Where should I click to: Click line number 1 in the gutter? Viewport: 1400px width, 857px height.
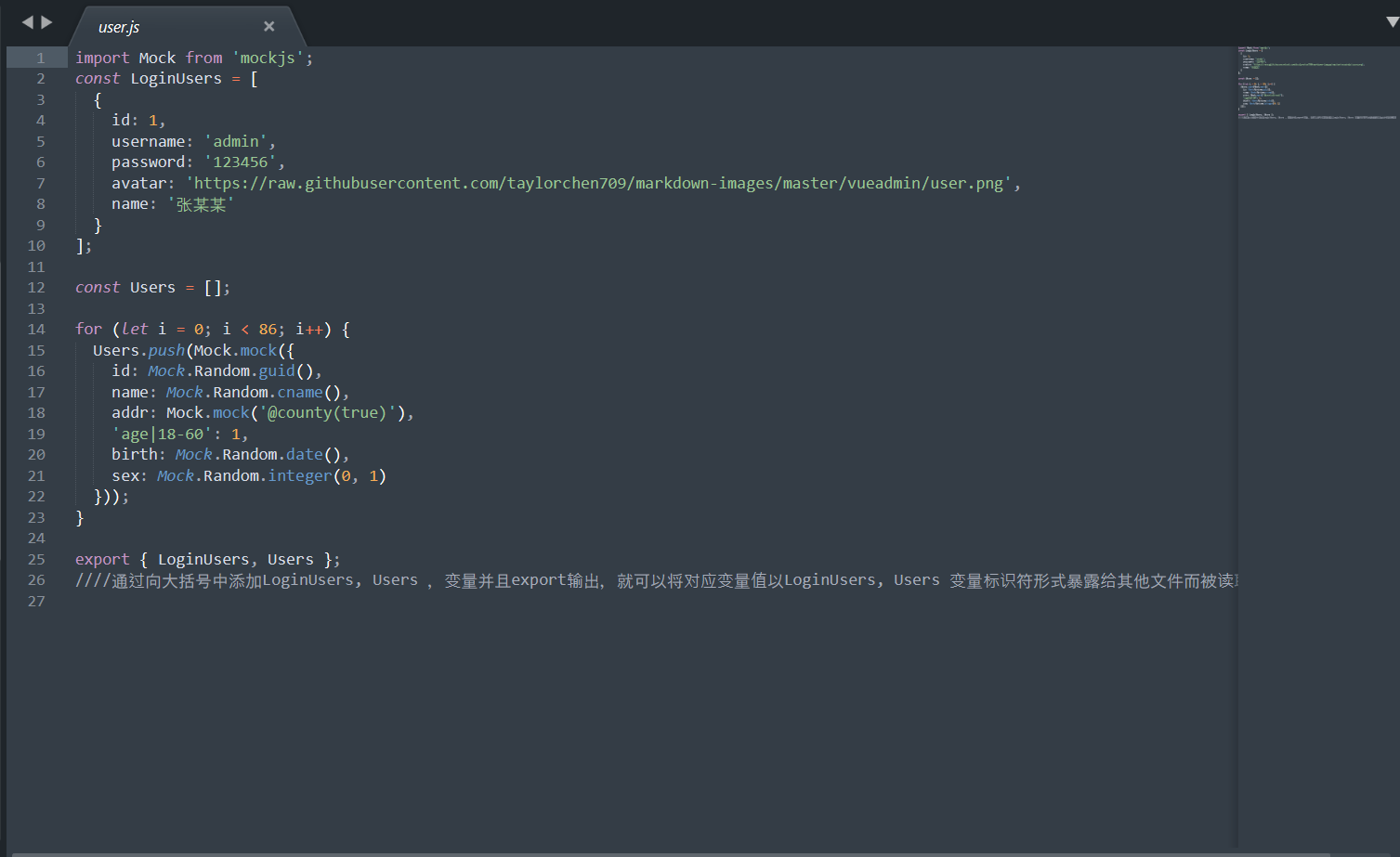40,58
